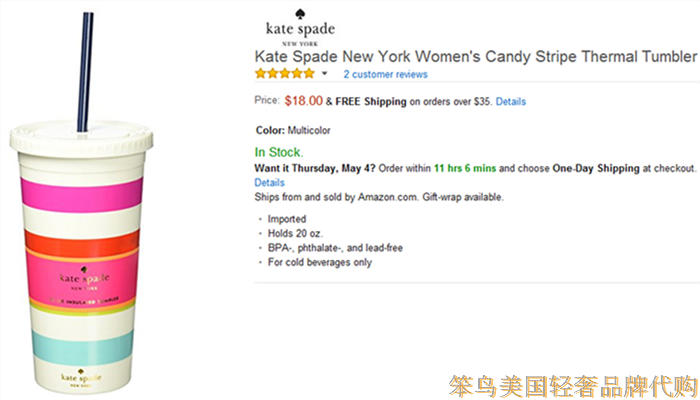700x400 pixels.
Task: Select the $18.00 price text
Action: (x=303, y=101)
